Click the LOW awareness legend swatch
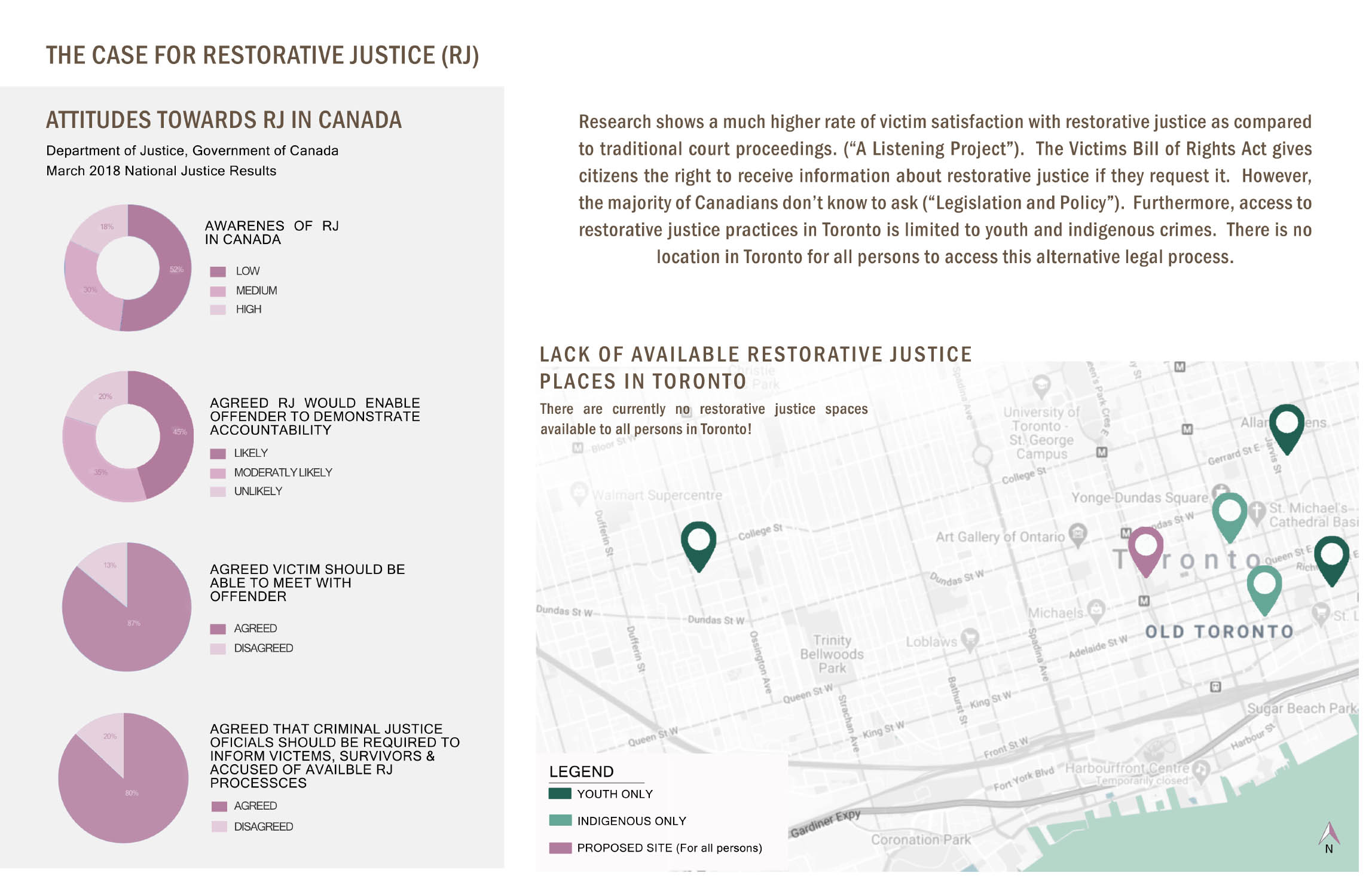Image resolution: width=1372 pixels, height=888 pixels. (x=218, y=271)
